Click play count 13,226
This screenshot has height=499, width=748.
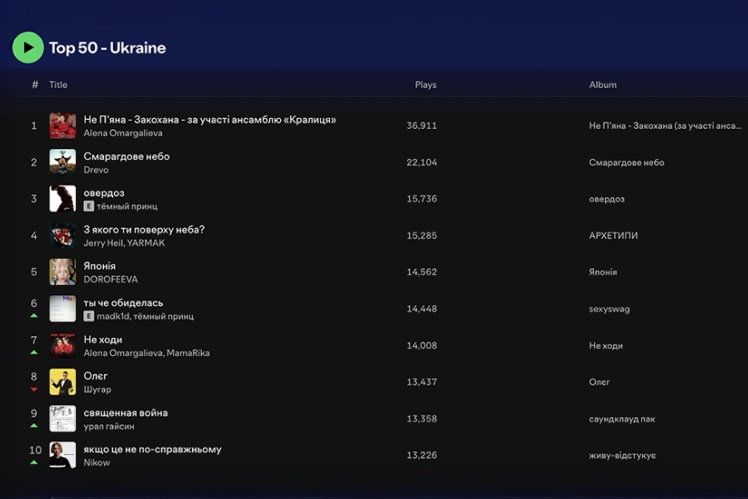[x=422, y=455]
